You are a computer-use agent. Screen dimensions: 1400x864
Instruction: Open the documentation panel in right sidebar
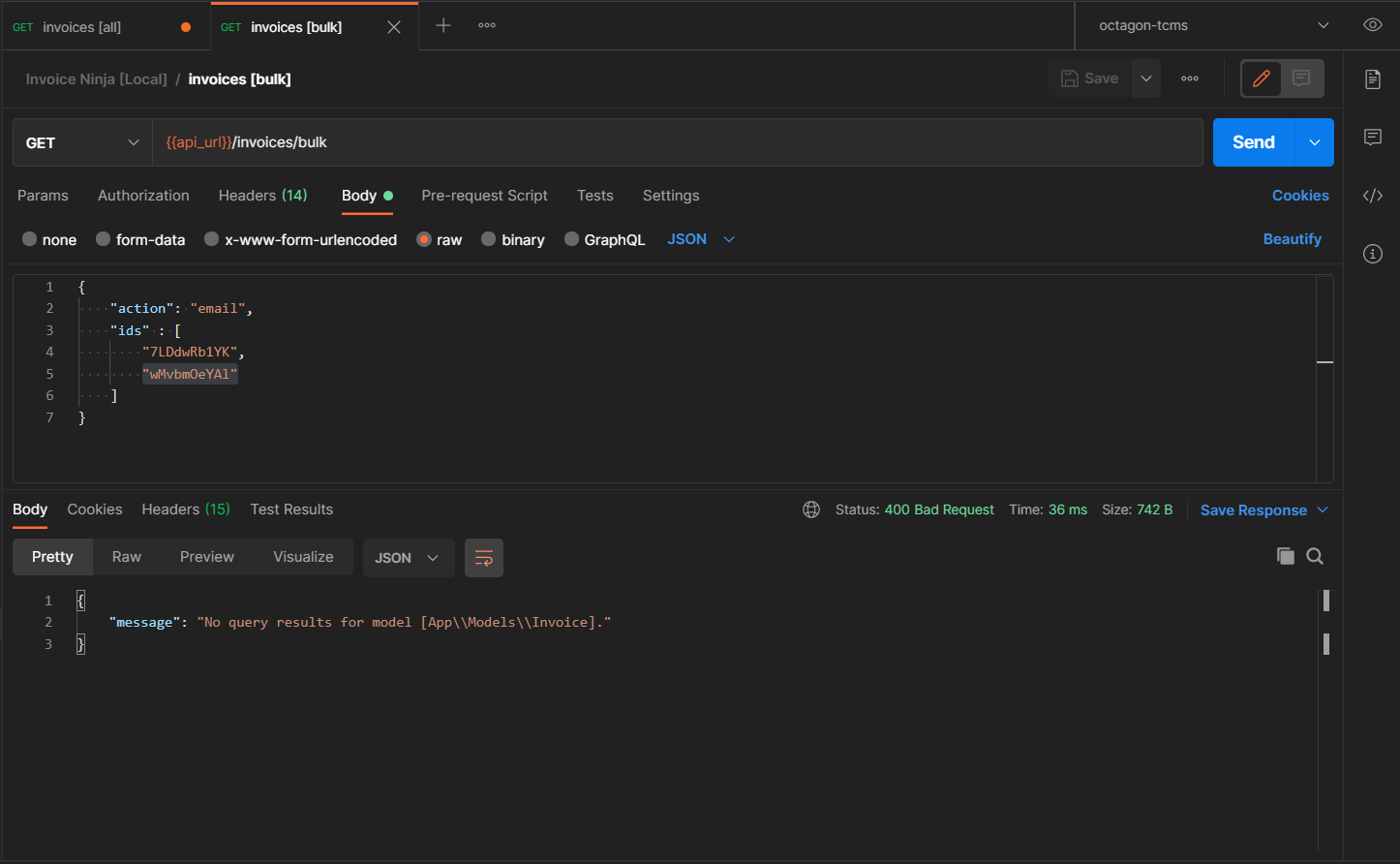pos(1373,79)
